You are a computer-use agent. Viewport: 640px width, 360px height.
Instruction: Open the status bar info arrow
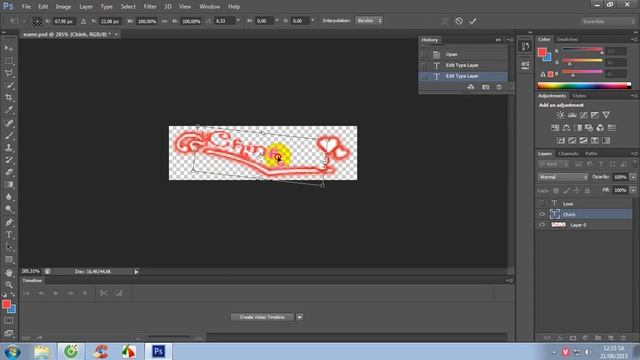click(136, 271)
